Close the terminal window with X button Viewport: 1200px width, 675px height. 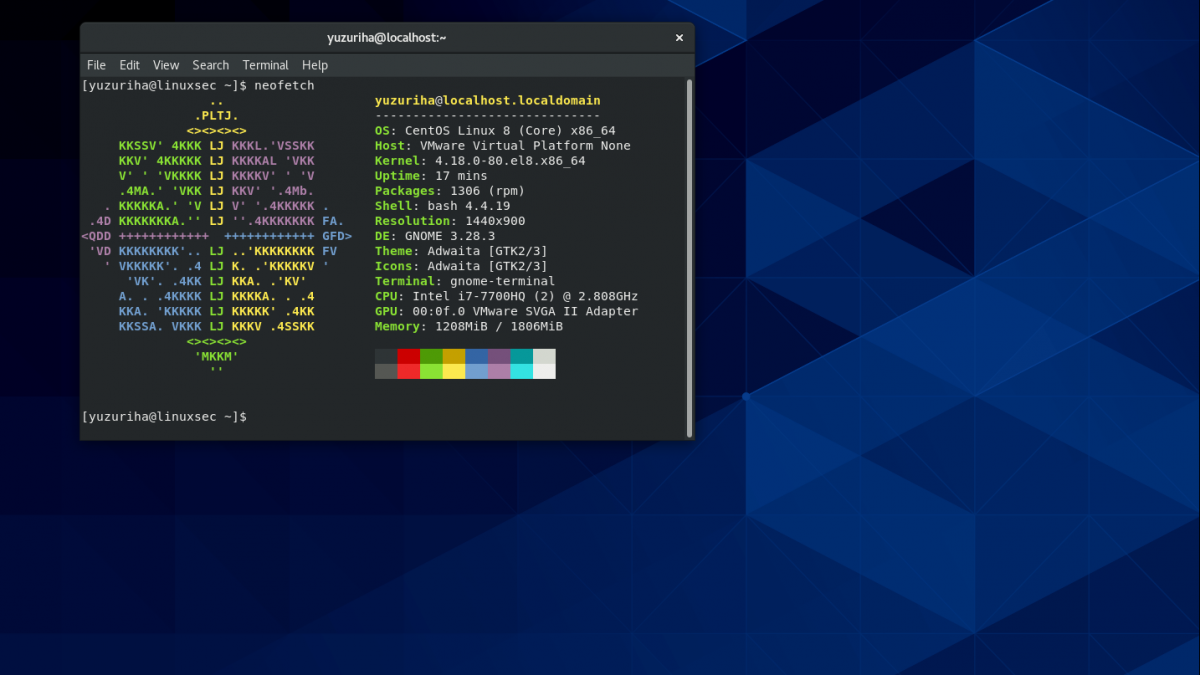(x=679, y=38)
